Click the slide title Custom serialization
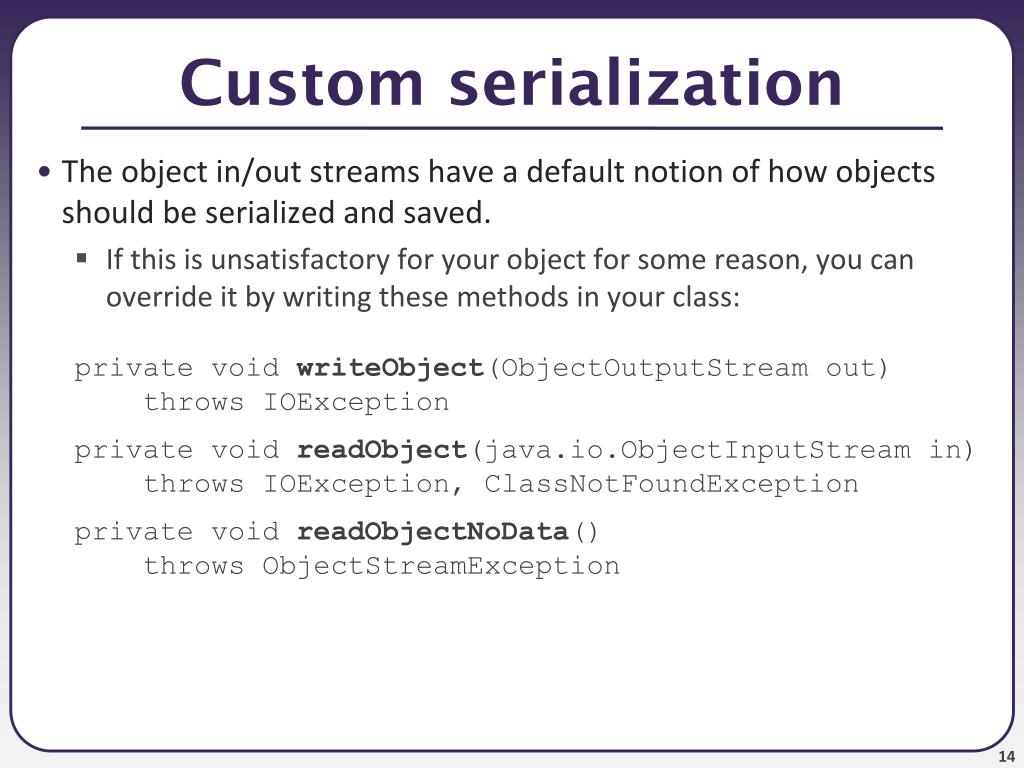Viewport: 1024px width, 768px height. (511, 82)
